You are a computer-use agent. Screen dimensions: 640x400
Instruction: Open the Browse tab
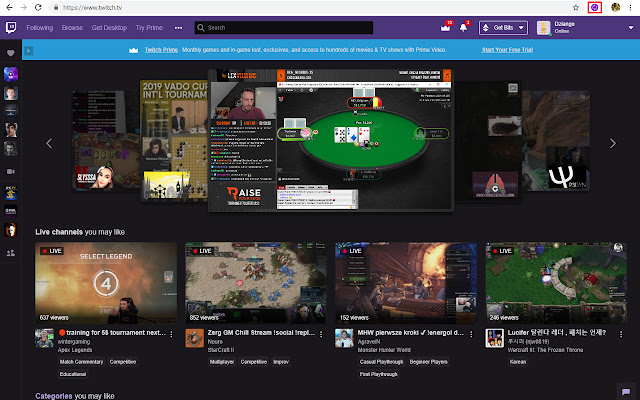72,28
